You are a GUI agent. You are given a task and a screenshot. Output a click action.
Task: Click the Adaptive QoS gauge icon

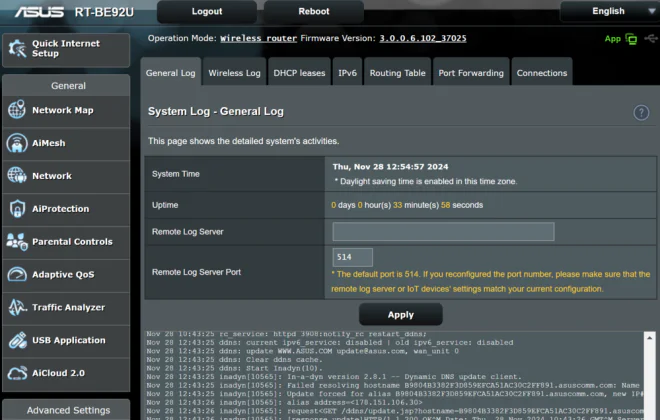(17, 274)
